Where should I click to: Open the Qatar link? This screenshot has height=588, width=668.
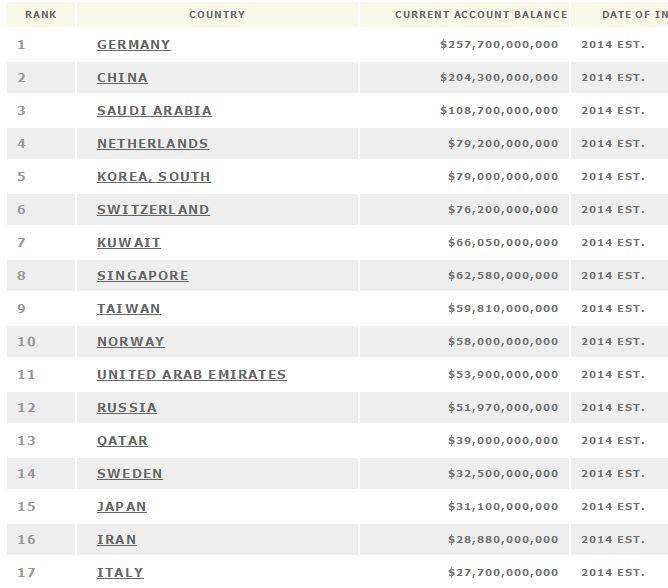tap(122, 441)
